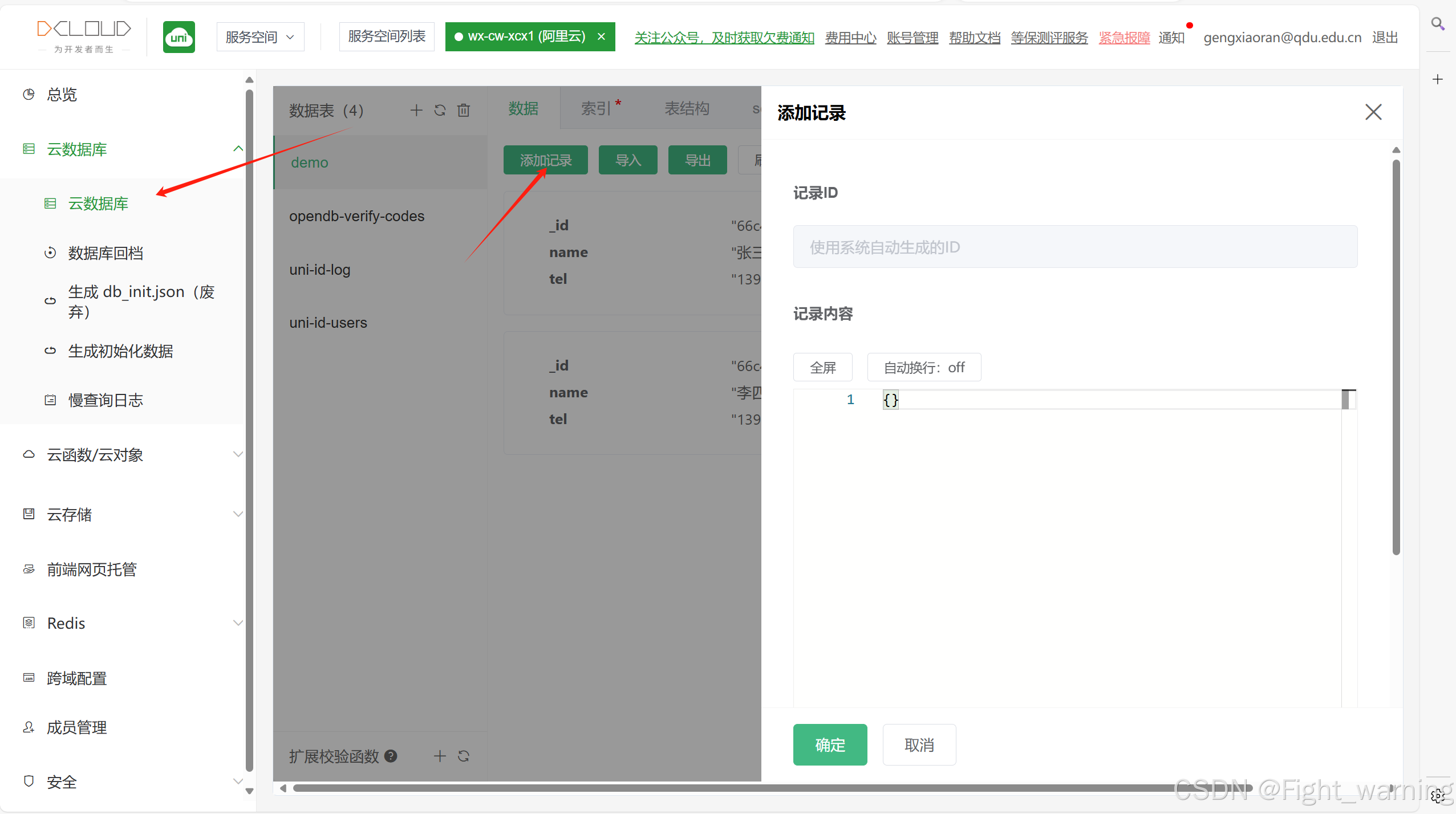Viewport: 1456px width, 814px height.
Task: Switch to the 表结构 tab
Action: (x=687, y=108)
